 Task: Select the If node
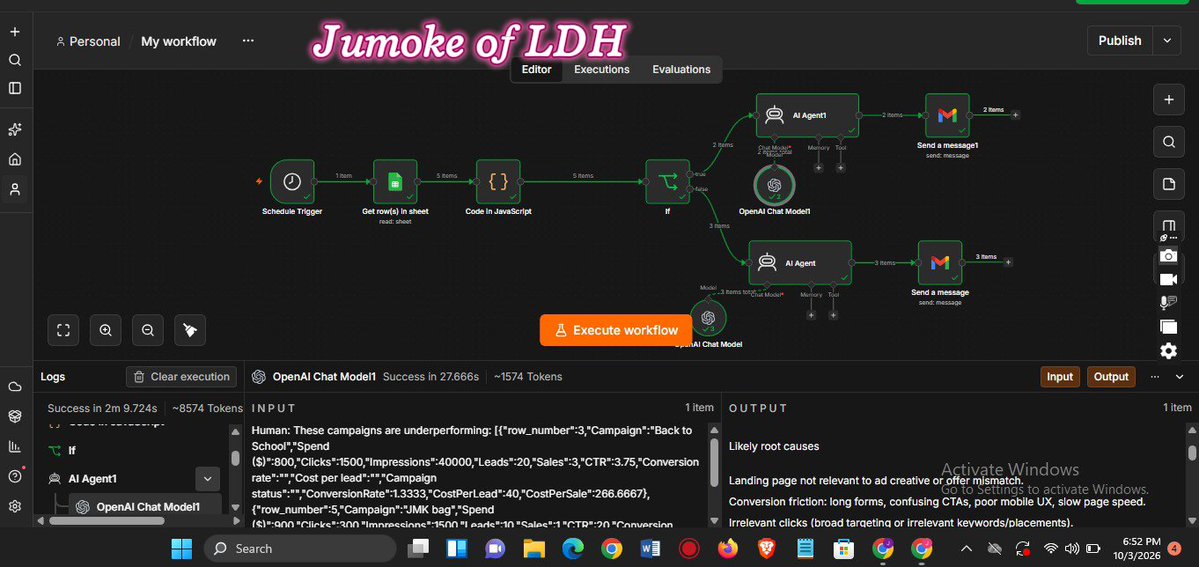pyautogui.click(x=668, y=181)
